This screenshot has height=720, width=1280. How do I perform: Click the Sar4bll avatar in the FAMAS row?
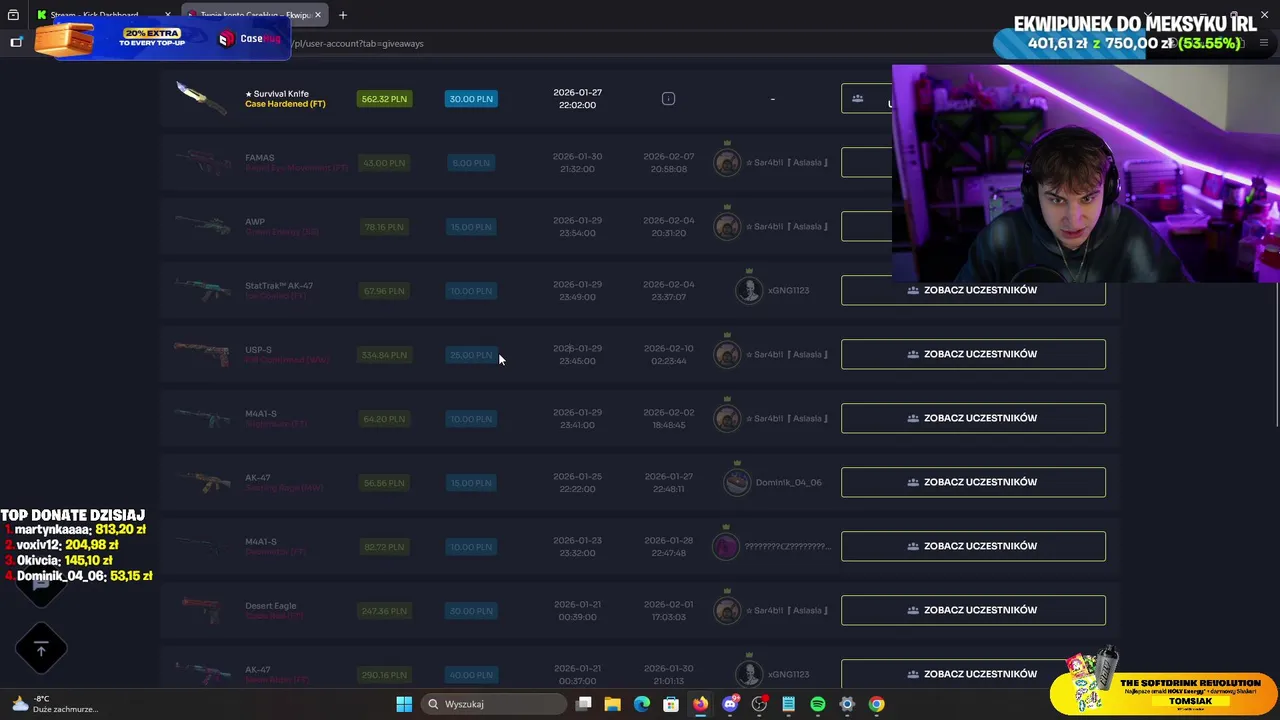(x=727, y=162)
